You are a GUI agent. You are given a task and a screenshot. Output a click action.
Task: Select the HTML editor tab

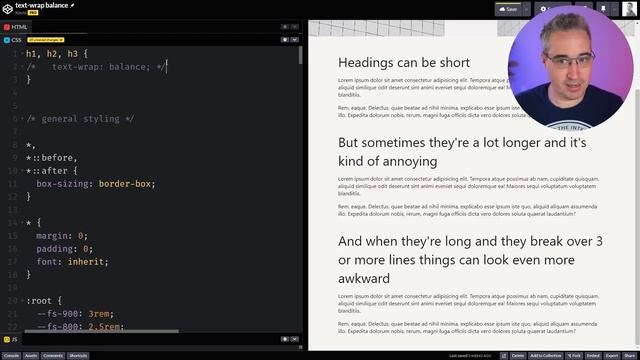[x=16, y=27]
